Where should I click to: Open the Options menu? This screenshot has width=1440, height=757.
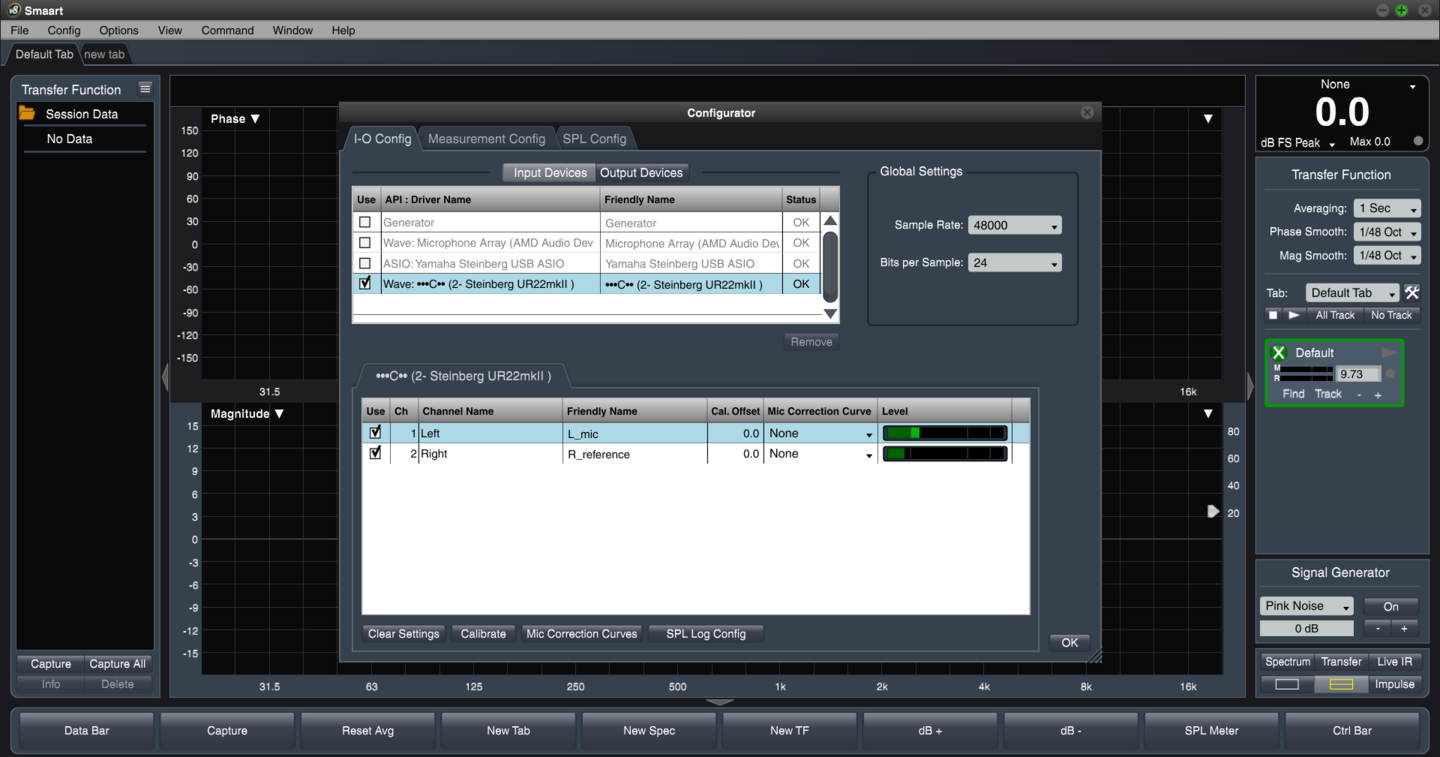click(x=118, y=30)
